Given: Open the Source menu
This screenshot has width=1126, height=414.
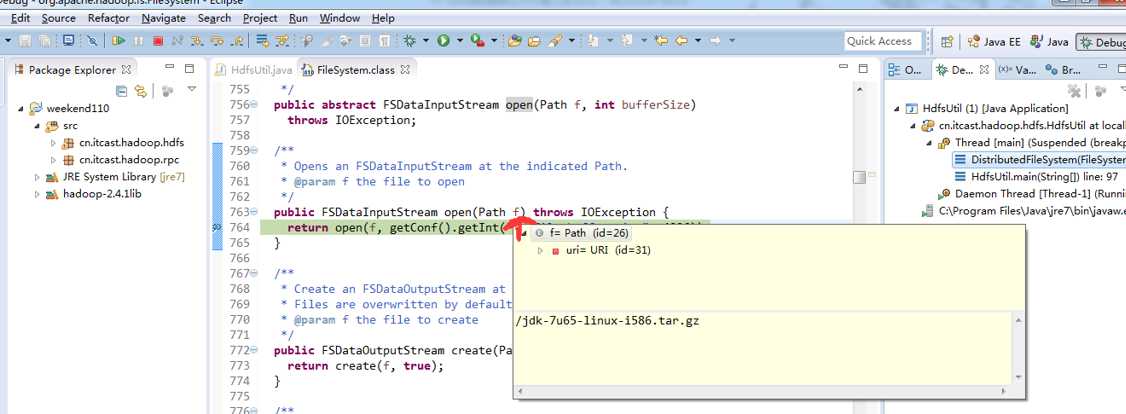Looking at the screenshot, I should [x=58, y=18].
